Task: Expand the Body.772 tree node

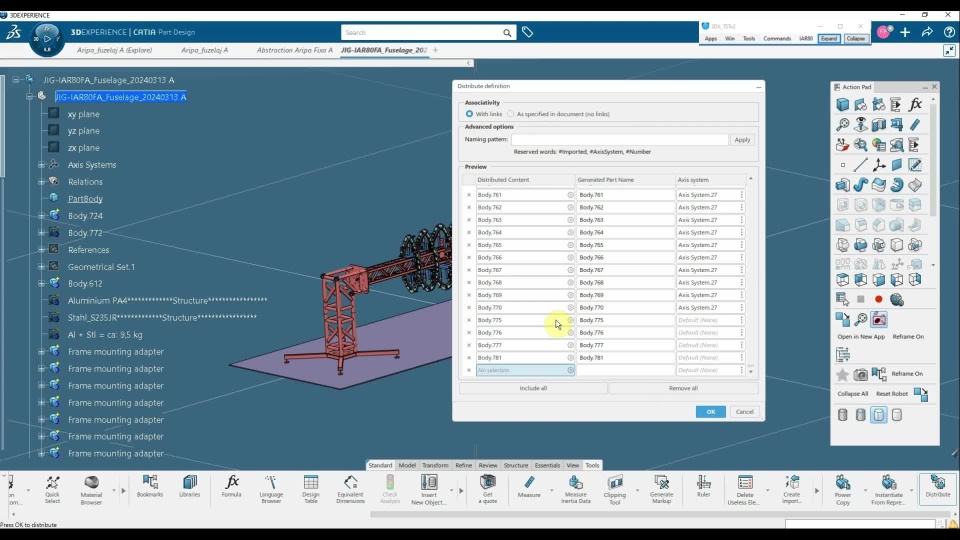Action: (41, 233)
